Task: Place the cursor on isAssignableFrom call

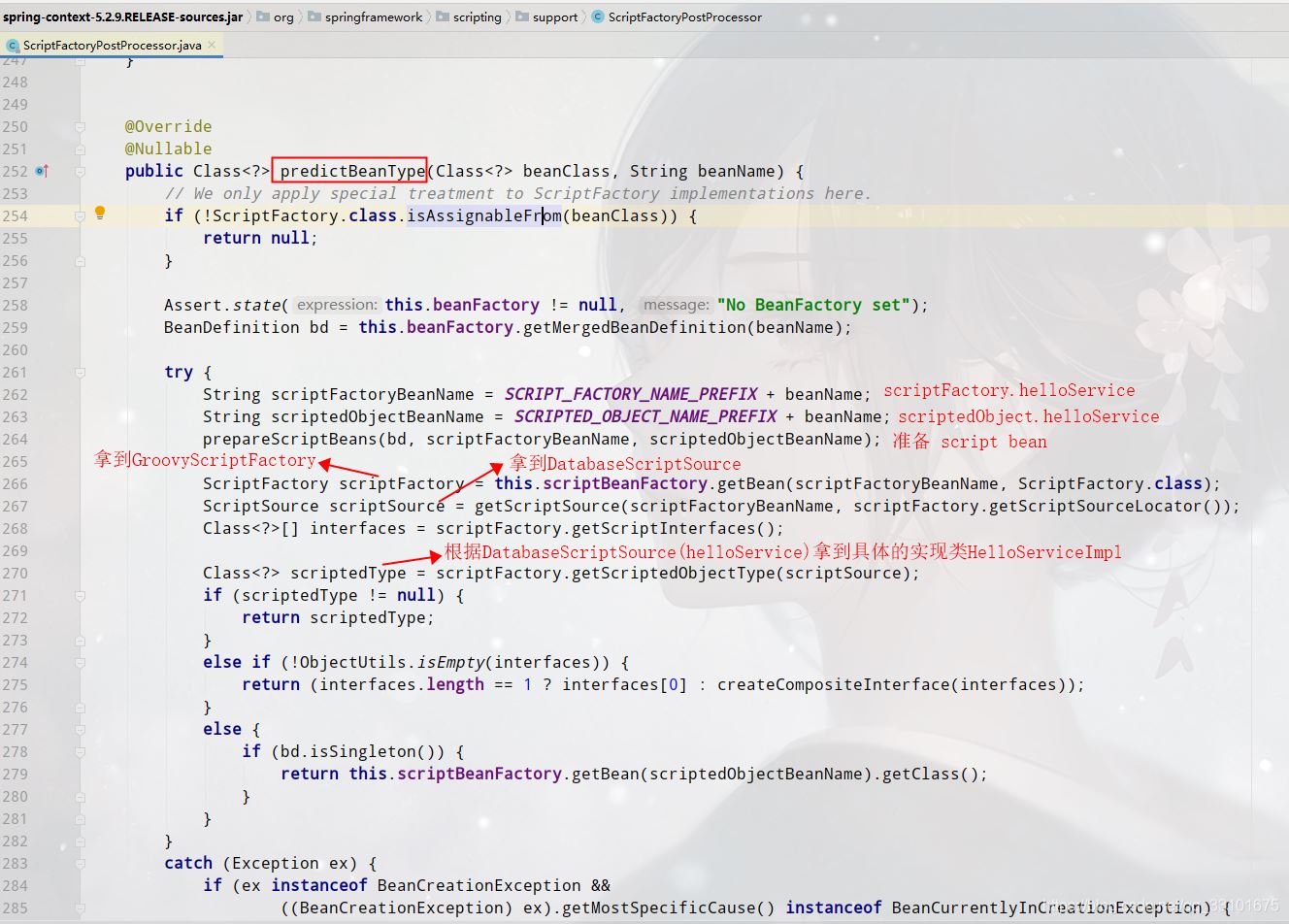Action: coord(483,216)
